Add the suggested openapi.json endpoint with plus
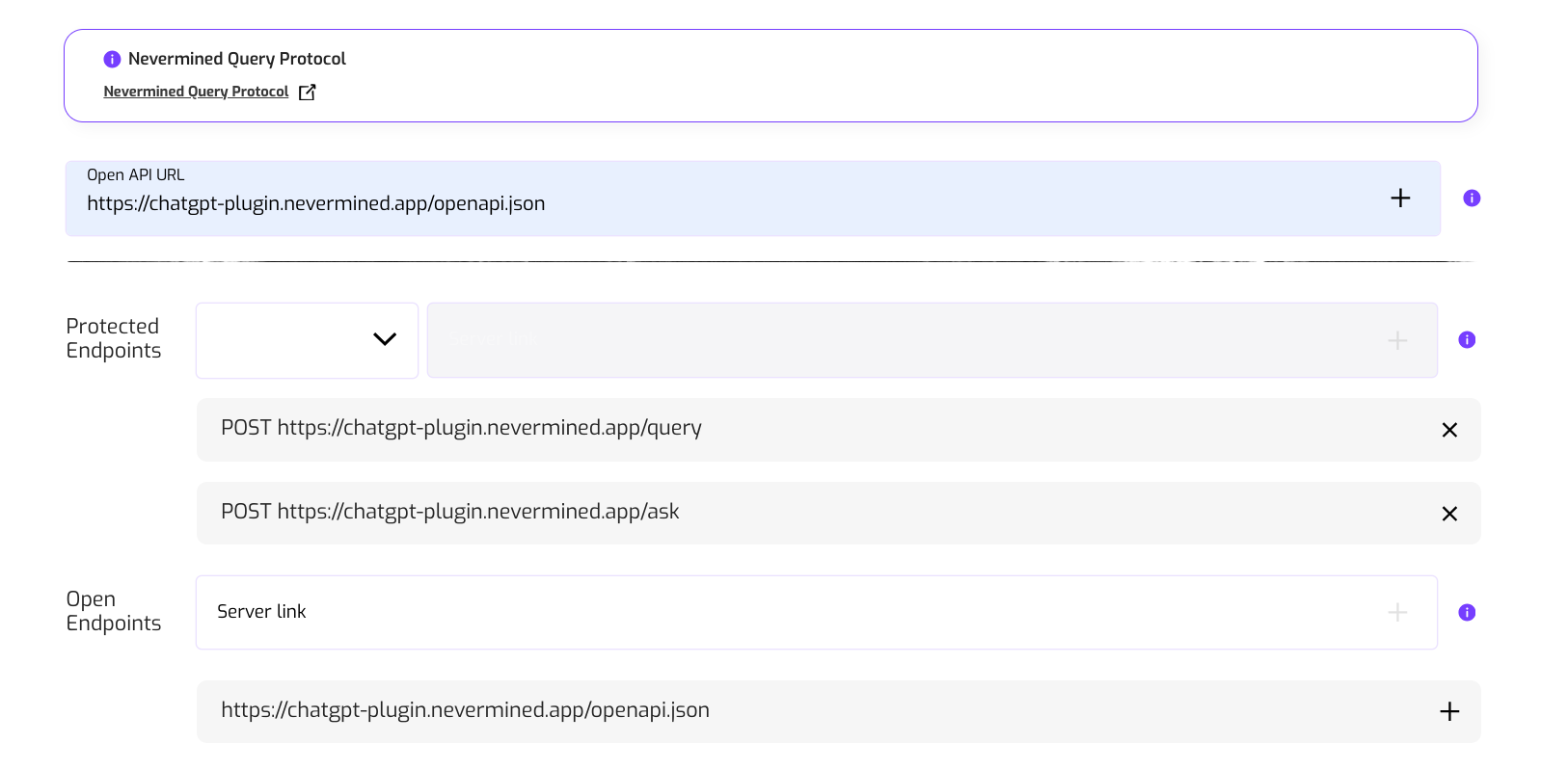 [x=1448, y=711]
